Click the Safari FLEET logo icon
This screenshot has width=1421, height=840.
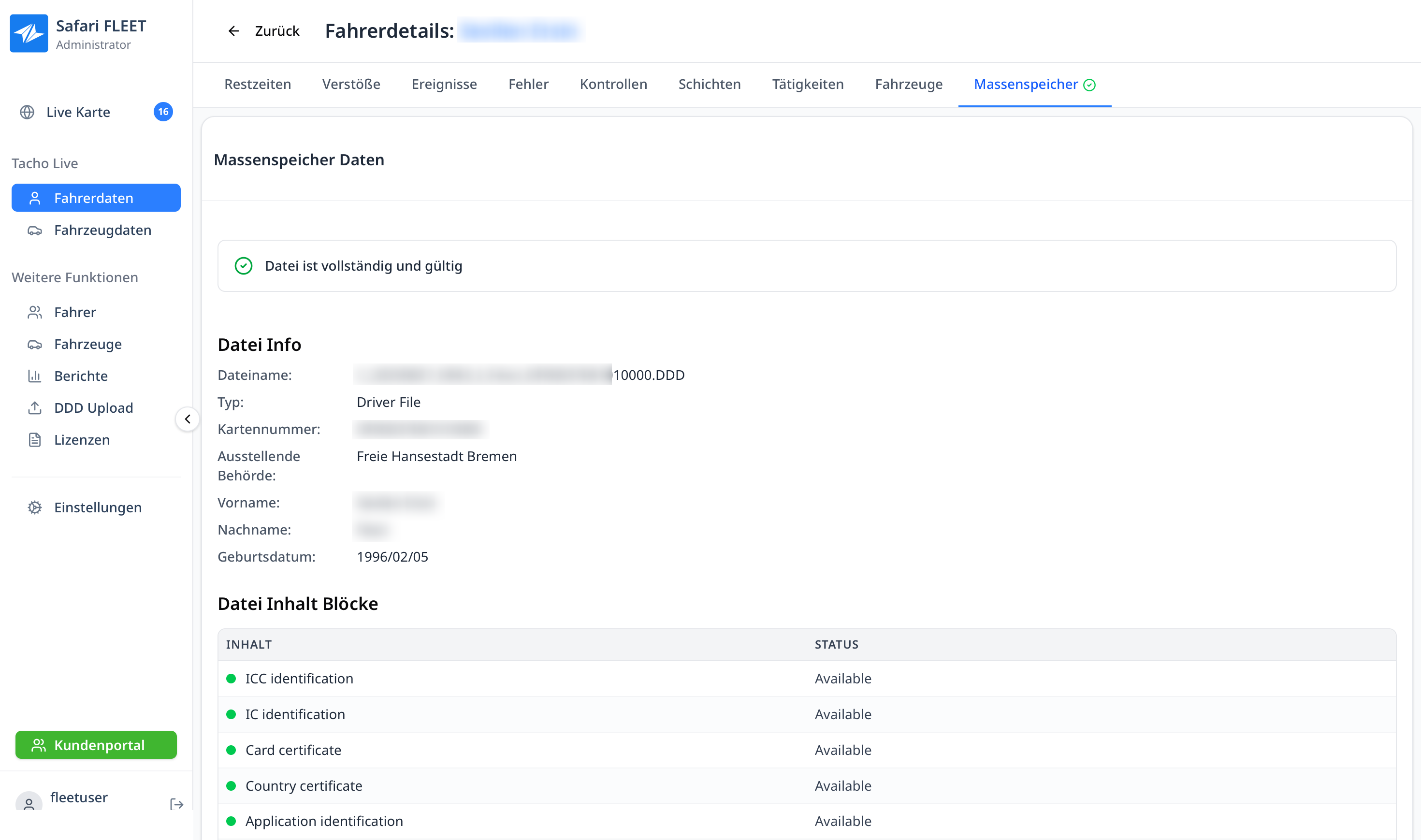tap(29, 33)
